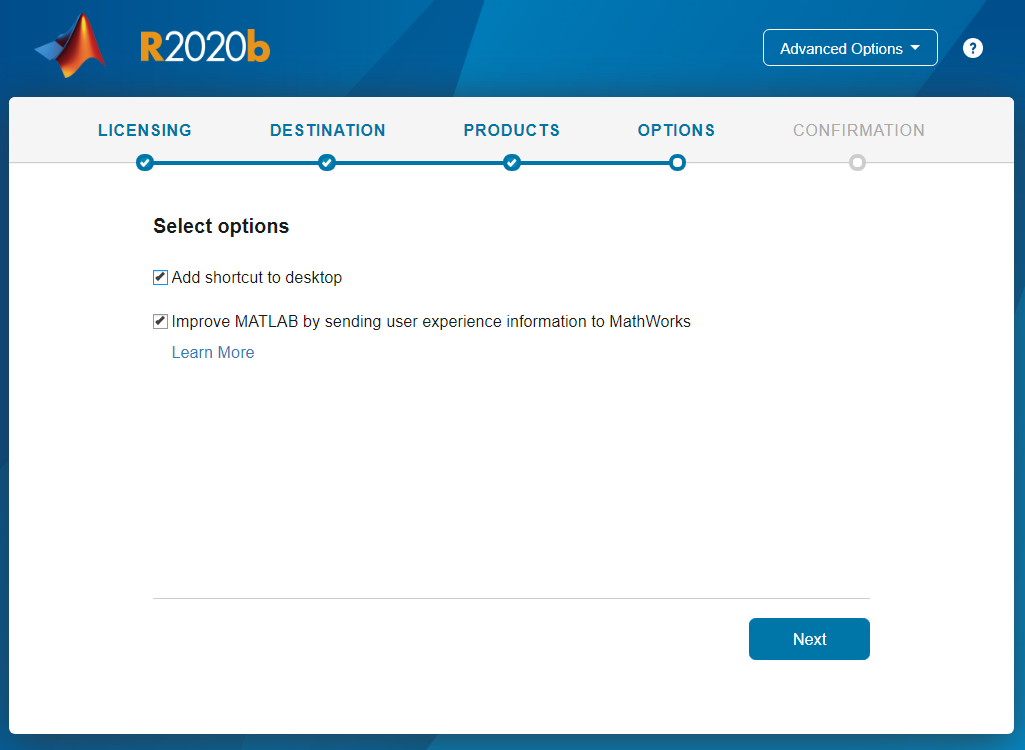Viewport: 1025px width, 750px height.
Task: Click the R2020b release logo text
Action: pos(205,47)
